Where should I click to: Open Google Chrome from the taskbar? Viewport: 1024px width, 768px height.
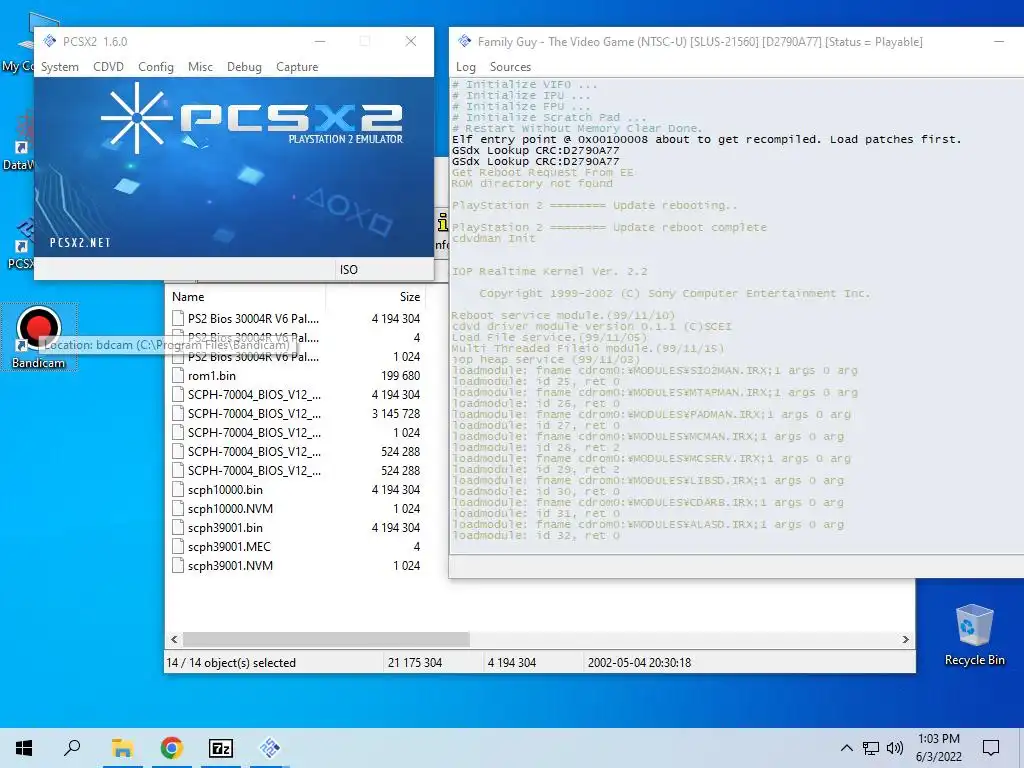(x=171, y=748)
